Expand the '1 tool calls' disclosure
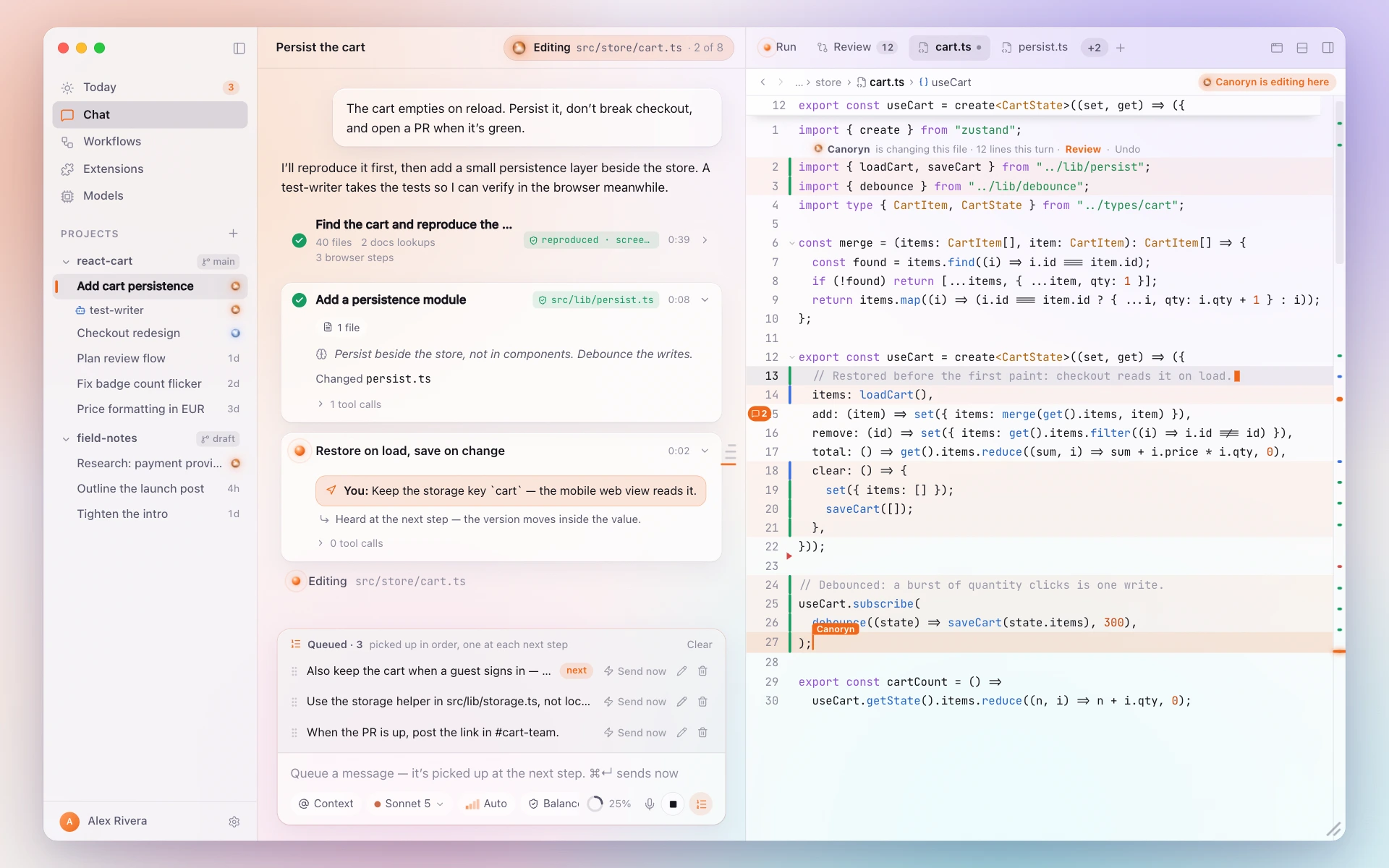This screenshot has width=1389, height=868. [x=349, y=404]
